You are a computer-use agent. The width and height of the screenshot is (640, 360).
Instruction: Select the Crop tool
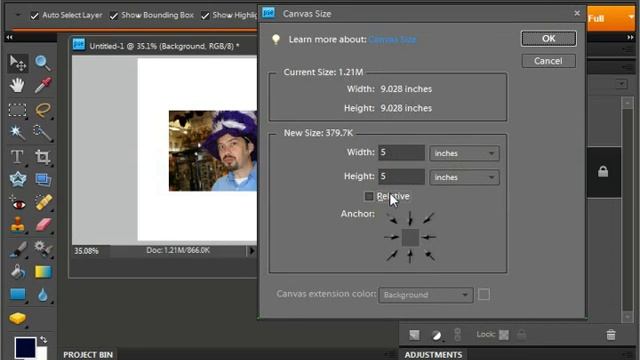coord(42,157)
